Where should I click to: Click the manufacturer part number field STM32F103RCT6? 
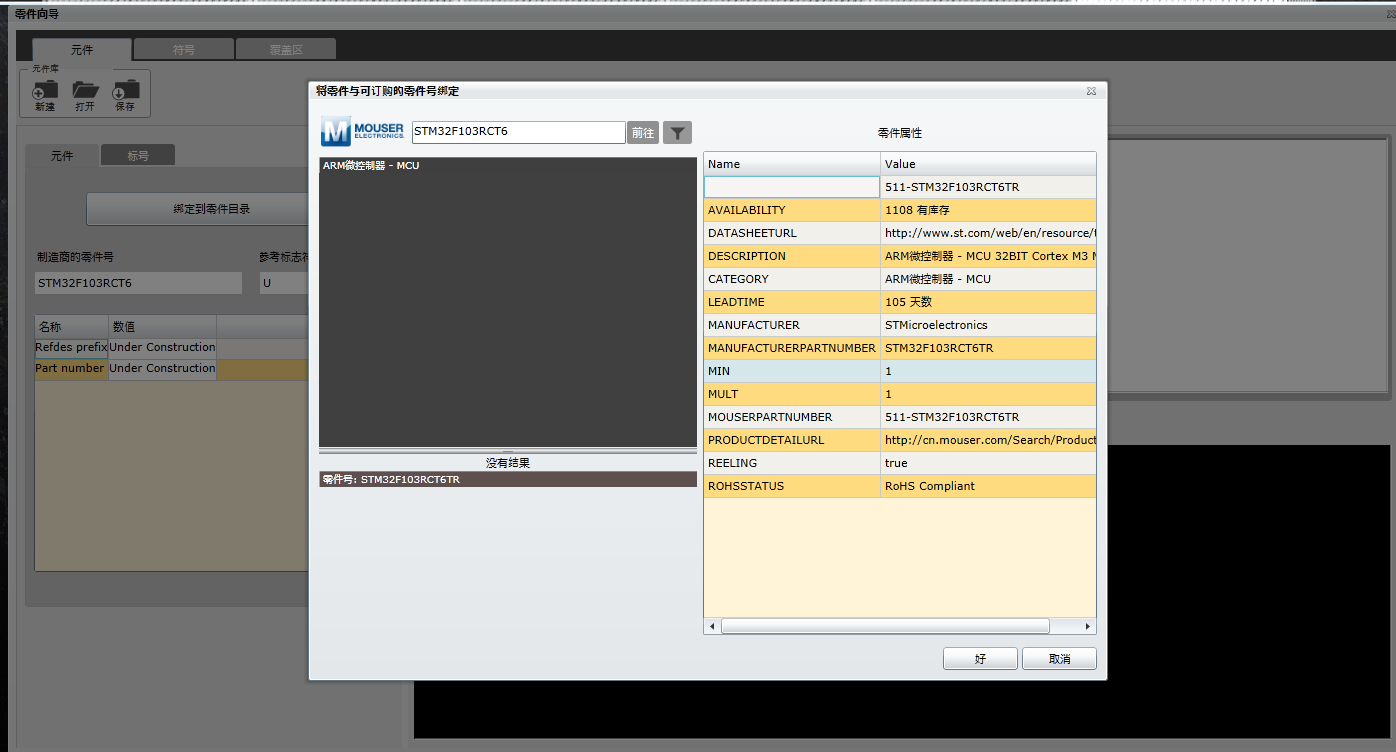[138, 283]
